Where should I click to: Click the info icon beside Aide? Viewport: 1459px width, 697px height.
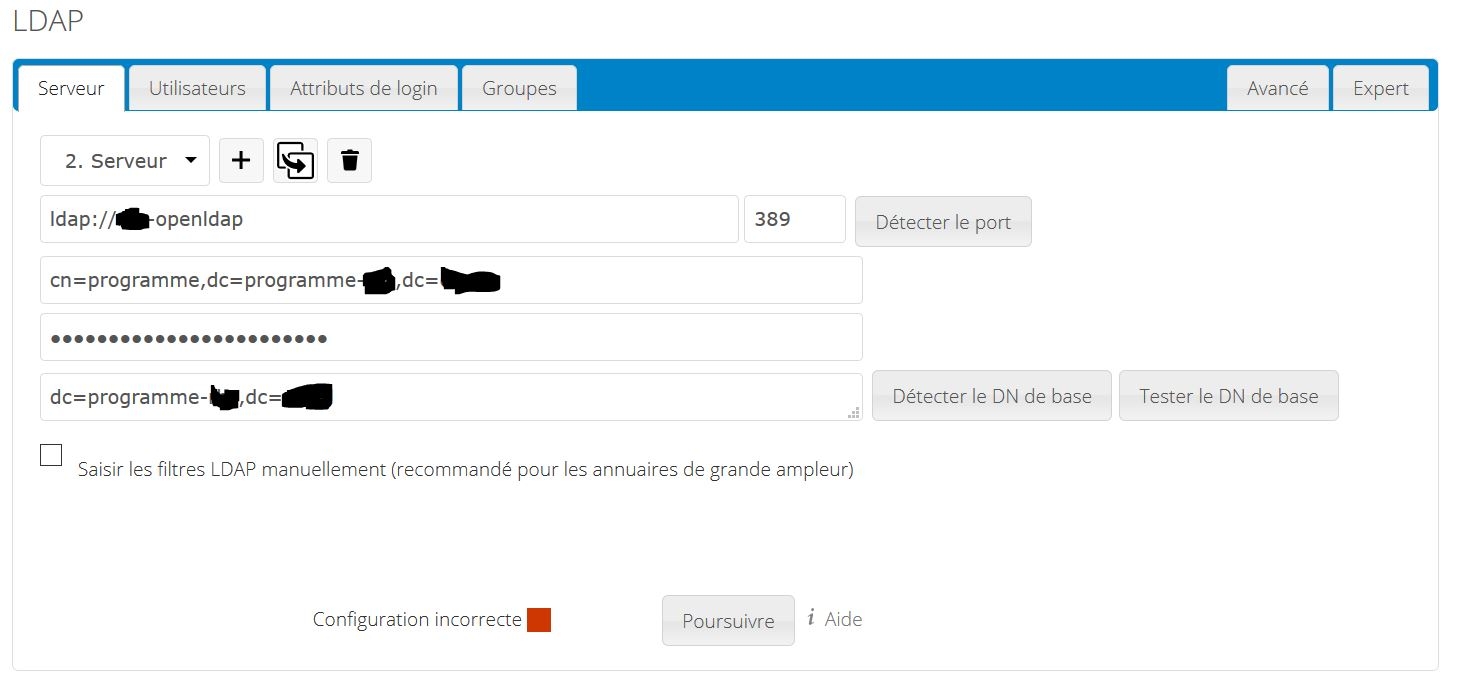[x=811, y=619]
